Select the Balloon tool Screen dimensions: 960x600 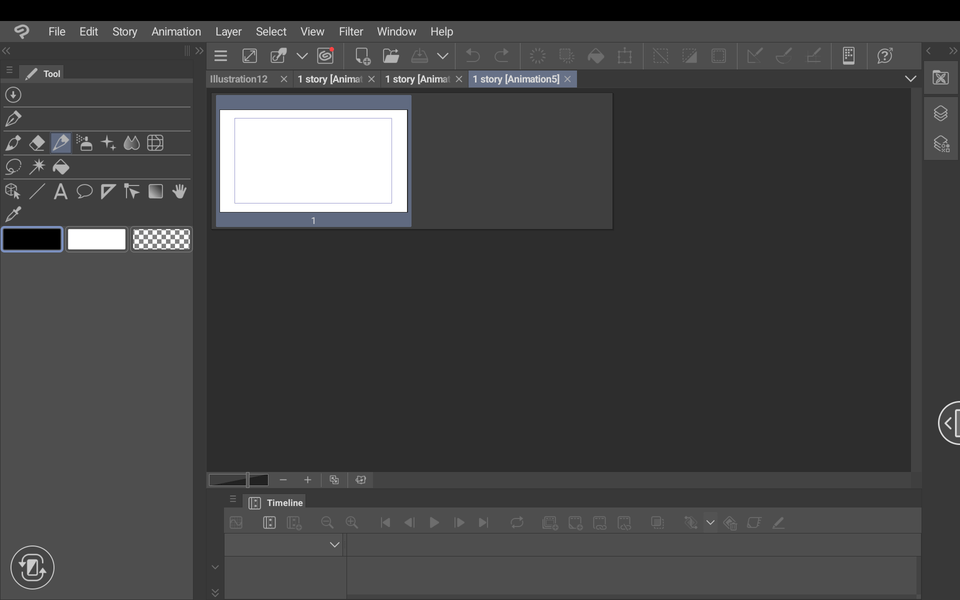(x=84, y=191)
